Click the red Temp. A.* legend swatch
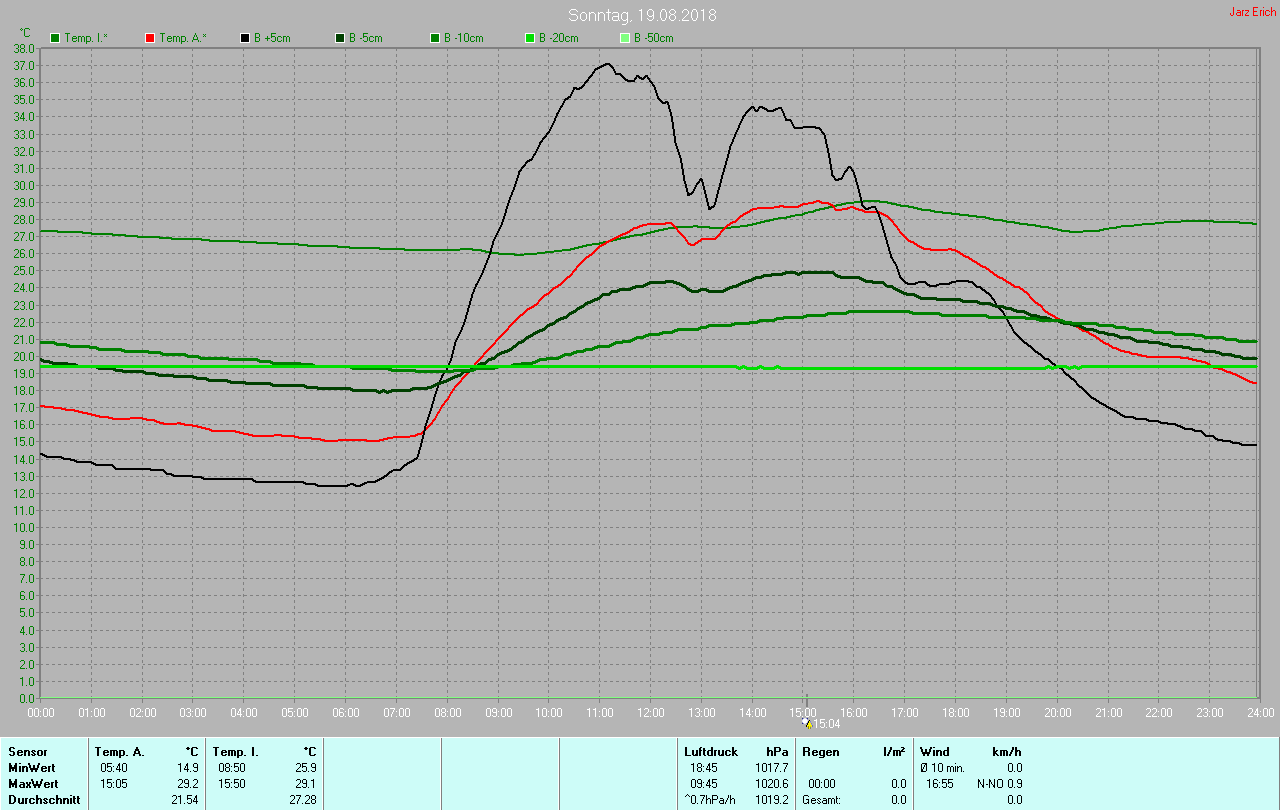1280x810 pixels. [x=150, y=37]
